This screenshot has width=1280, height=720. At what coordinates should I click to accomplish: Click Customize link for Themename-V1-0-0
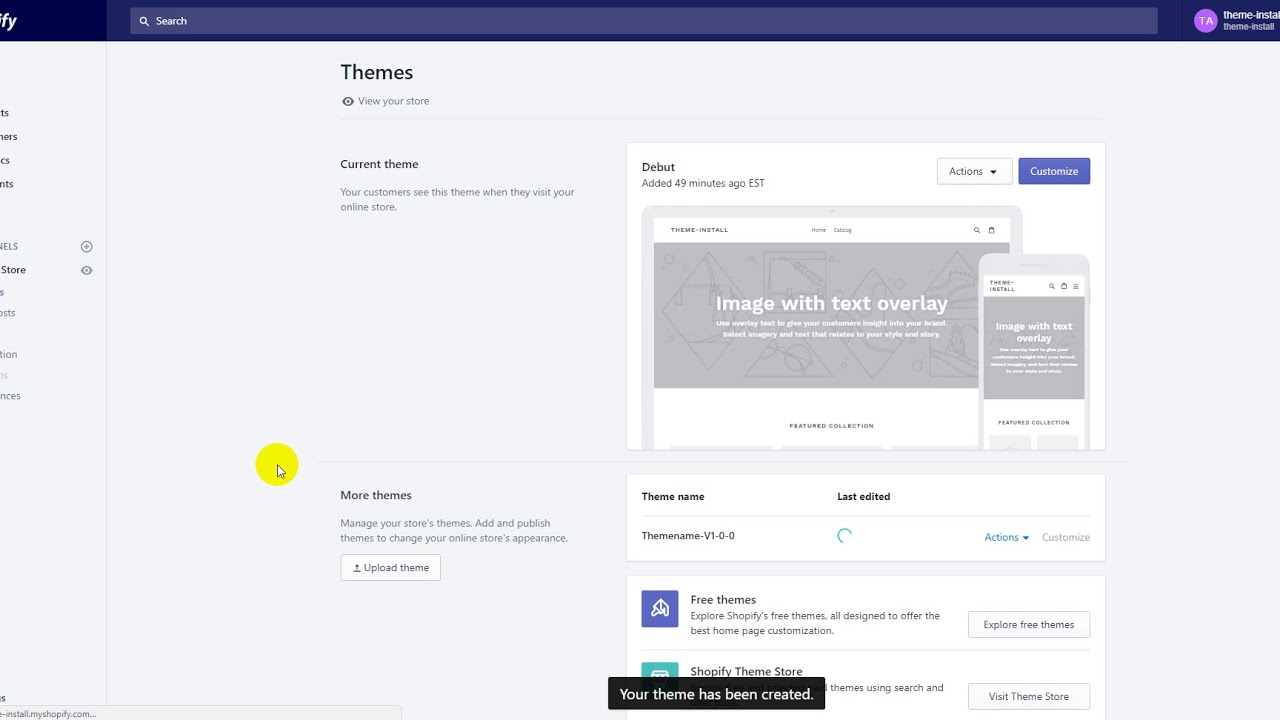[x=1066, y=537]
